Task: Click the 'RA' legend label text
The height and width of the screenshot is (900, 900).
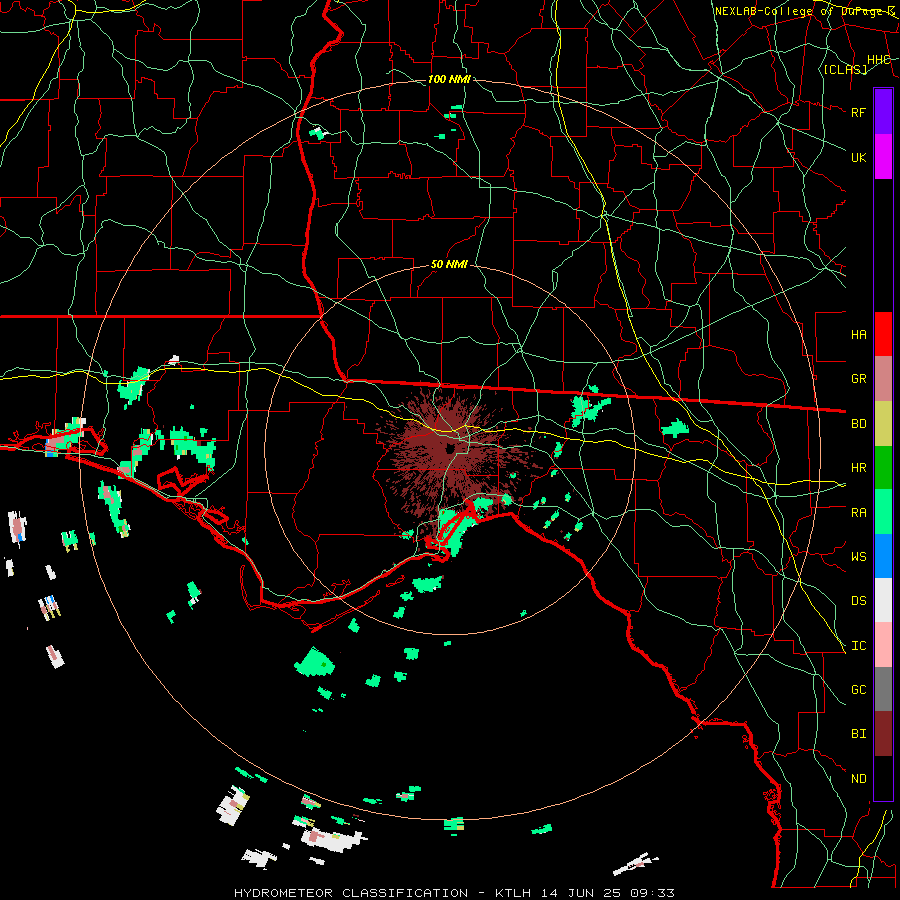Action: 858,512
